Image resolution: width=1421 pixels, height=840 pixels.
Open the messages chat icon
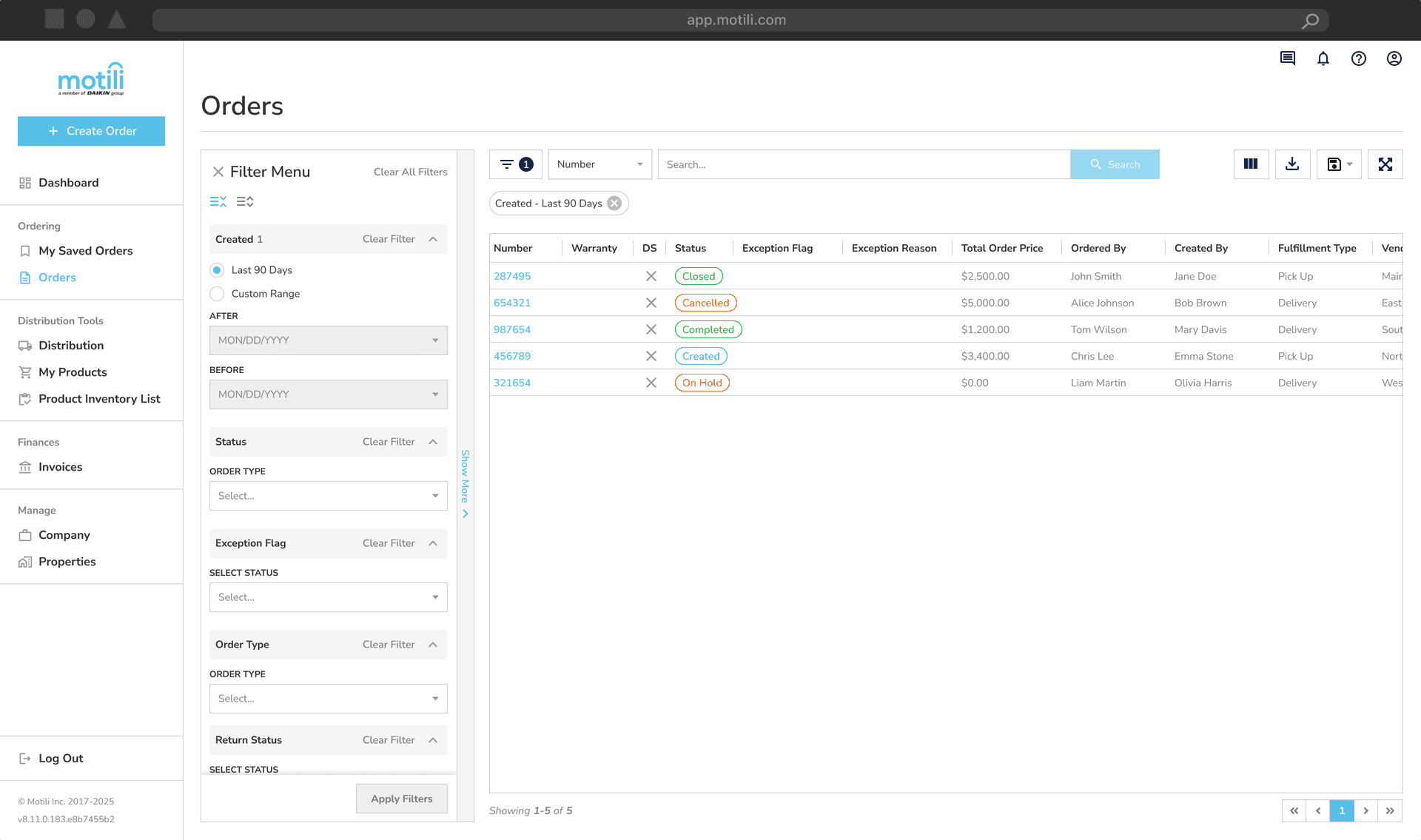[x=1288, y=58]
